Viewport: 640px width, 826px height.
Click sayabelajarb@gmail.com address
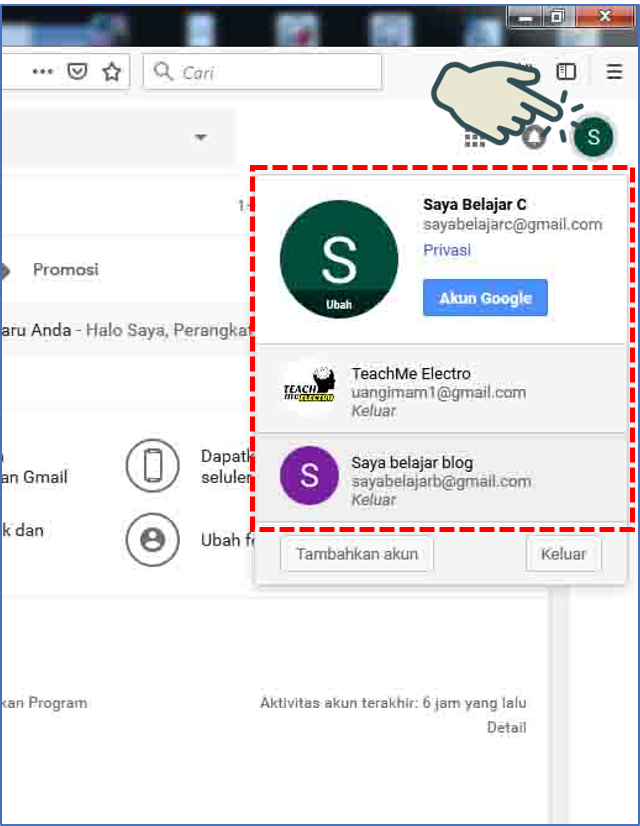(441, 481)
